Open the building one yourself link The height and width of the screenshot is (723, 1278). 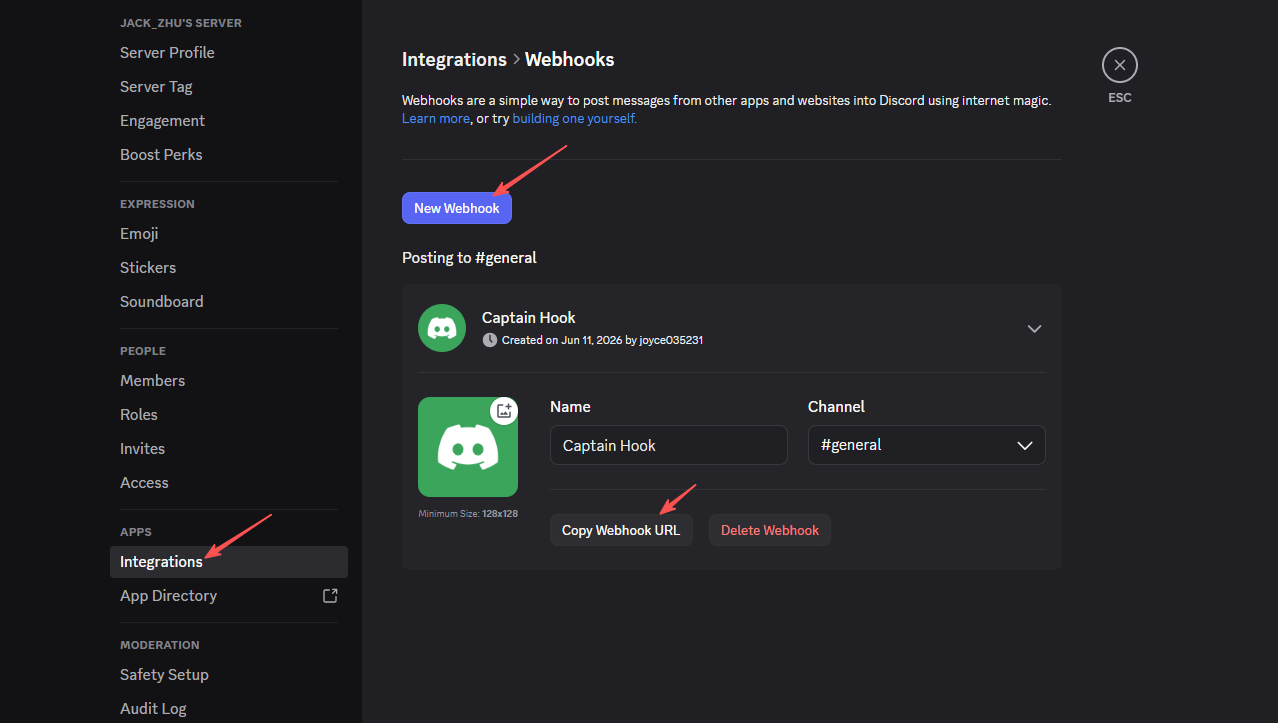coord(574,118)
